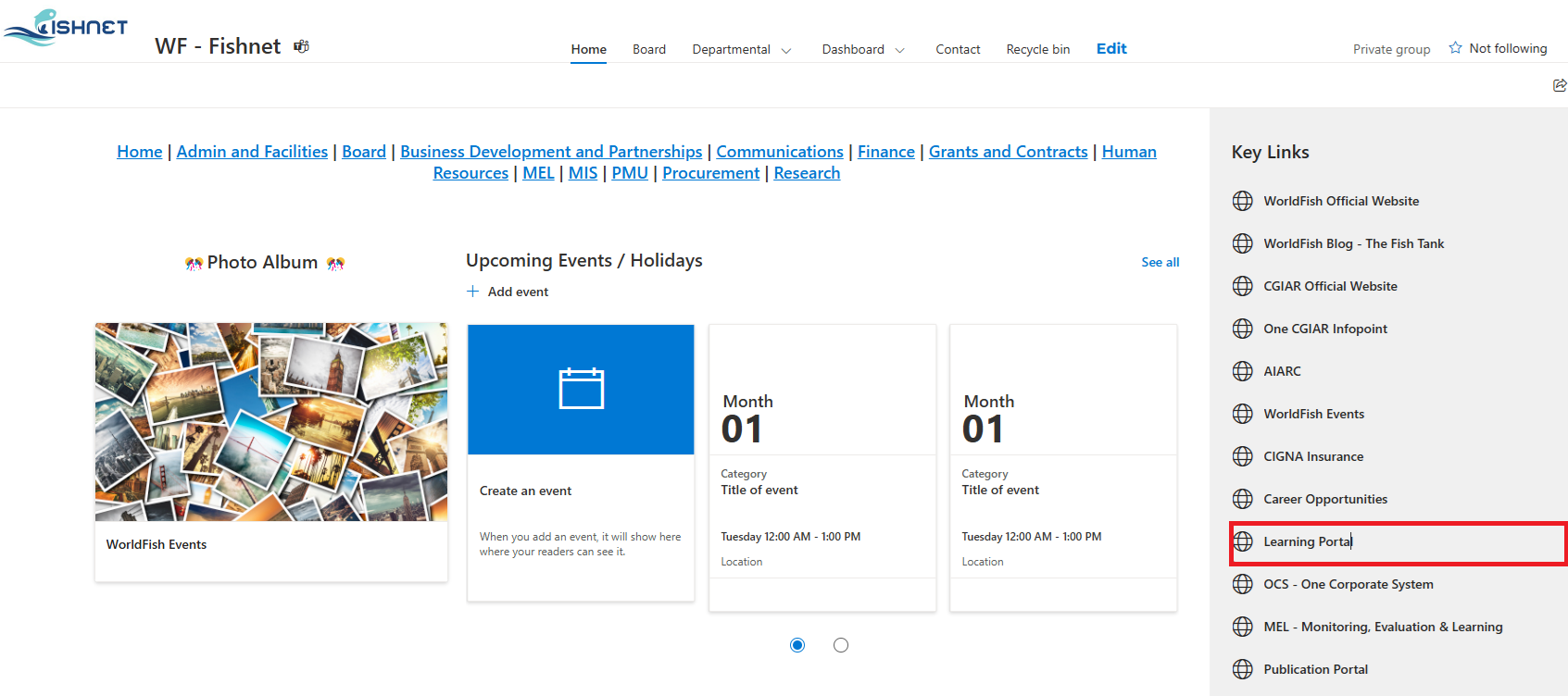The width and height of the screenshot is (1568, 696).
Task: Open Recycle bin from top navigation
Action: click(1037, 50)
